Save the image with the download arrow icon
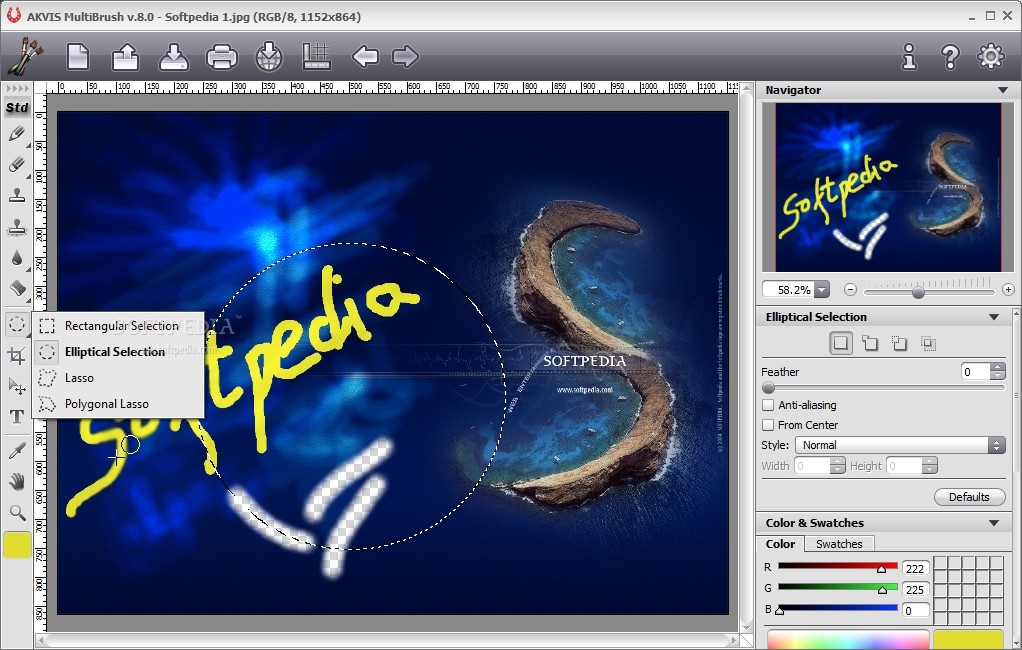The width and height of the screenshot is (1022, 650). click(x=174, y=56)
